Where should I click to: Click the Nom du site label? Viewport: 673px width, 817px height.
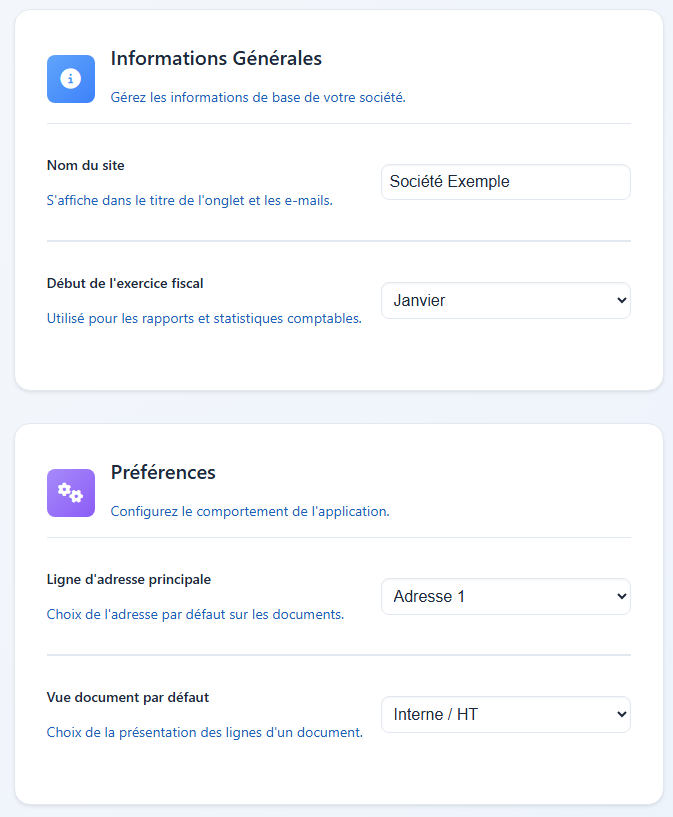[84, 165]
